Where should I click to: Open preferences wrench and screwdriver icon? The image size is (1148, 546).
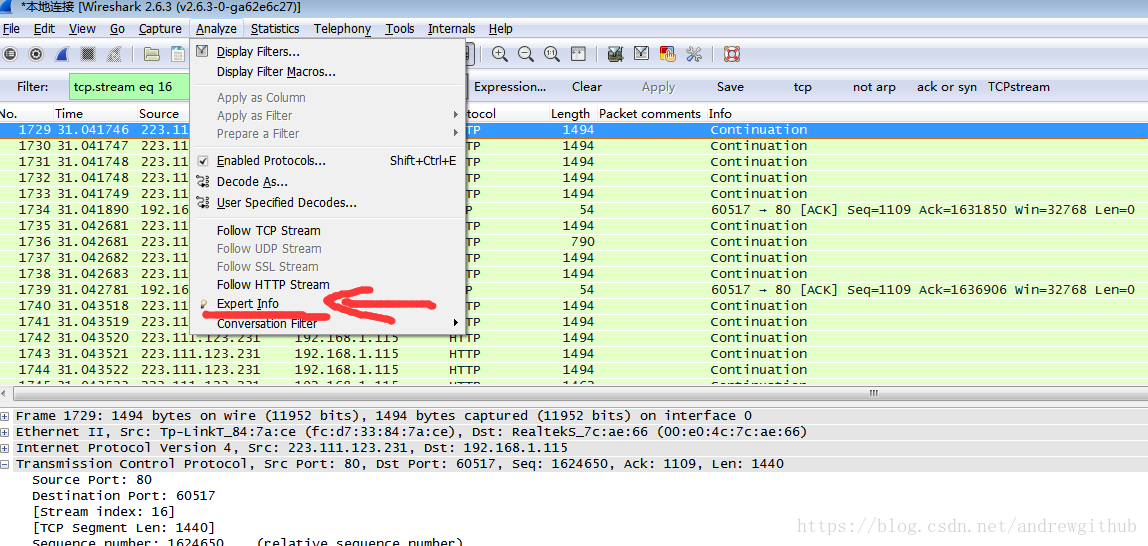[693, 54]
